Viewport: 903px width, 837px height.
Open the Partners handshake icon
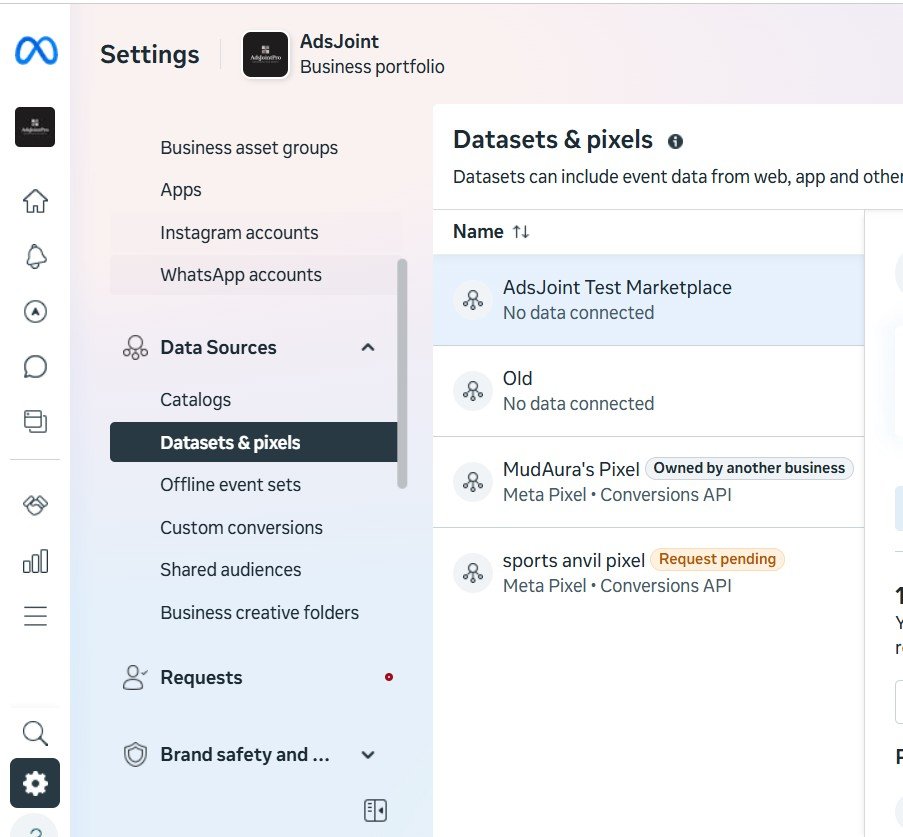tap(35, 506)
